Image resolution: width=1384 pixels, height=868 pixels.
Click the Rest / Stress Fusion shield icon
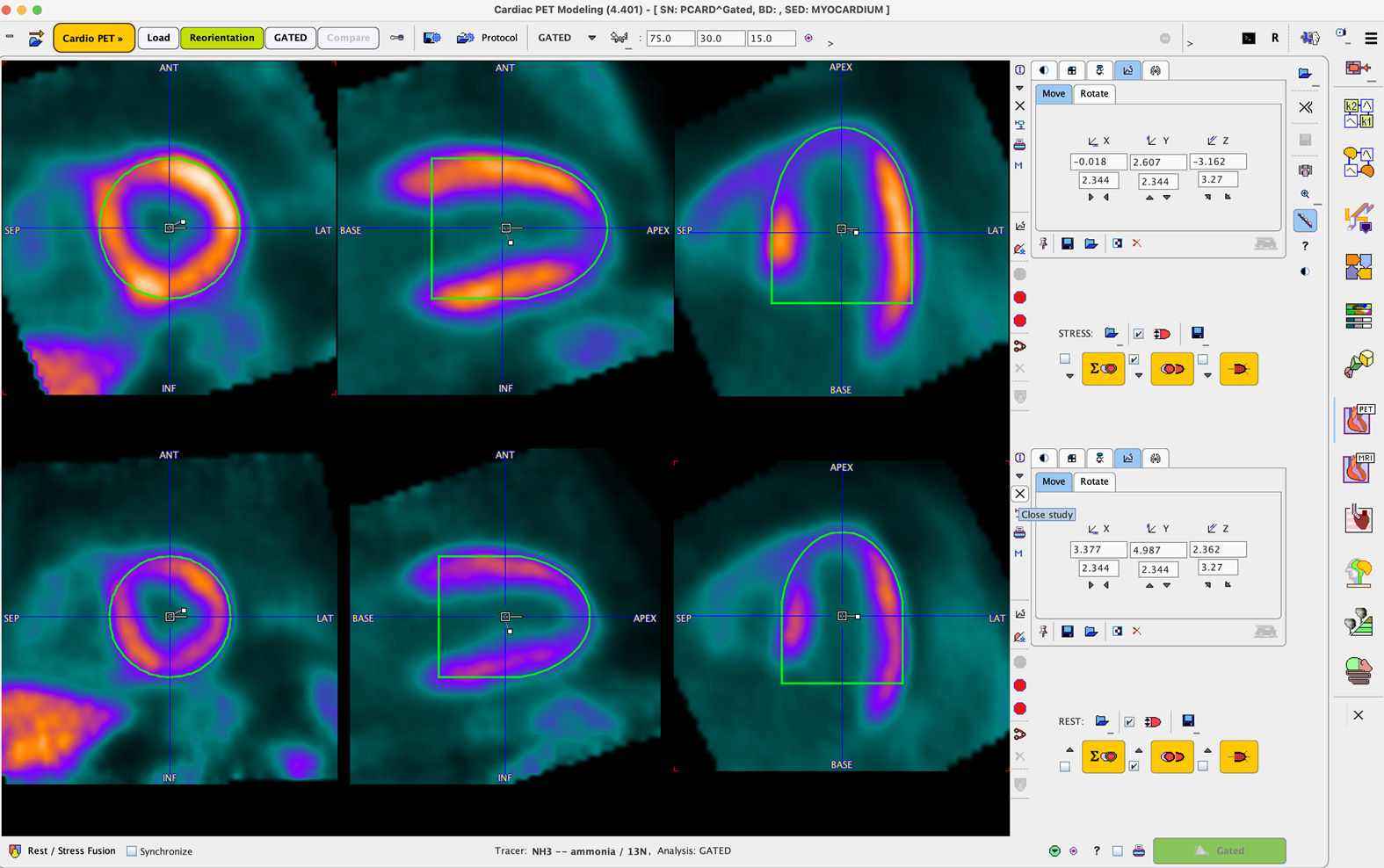pyautogui.click(x=15, y=850)
